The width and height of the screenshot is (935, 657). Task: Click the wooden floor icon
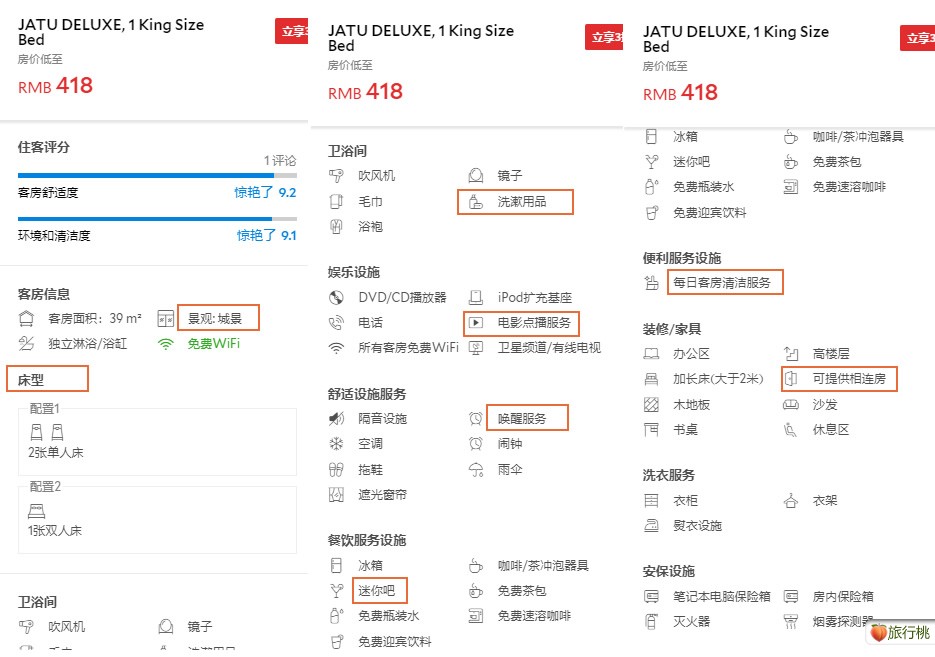click(651, 405)
